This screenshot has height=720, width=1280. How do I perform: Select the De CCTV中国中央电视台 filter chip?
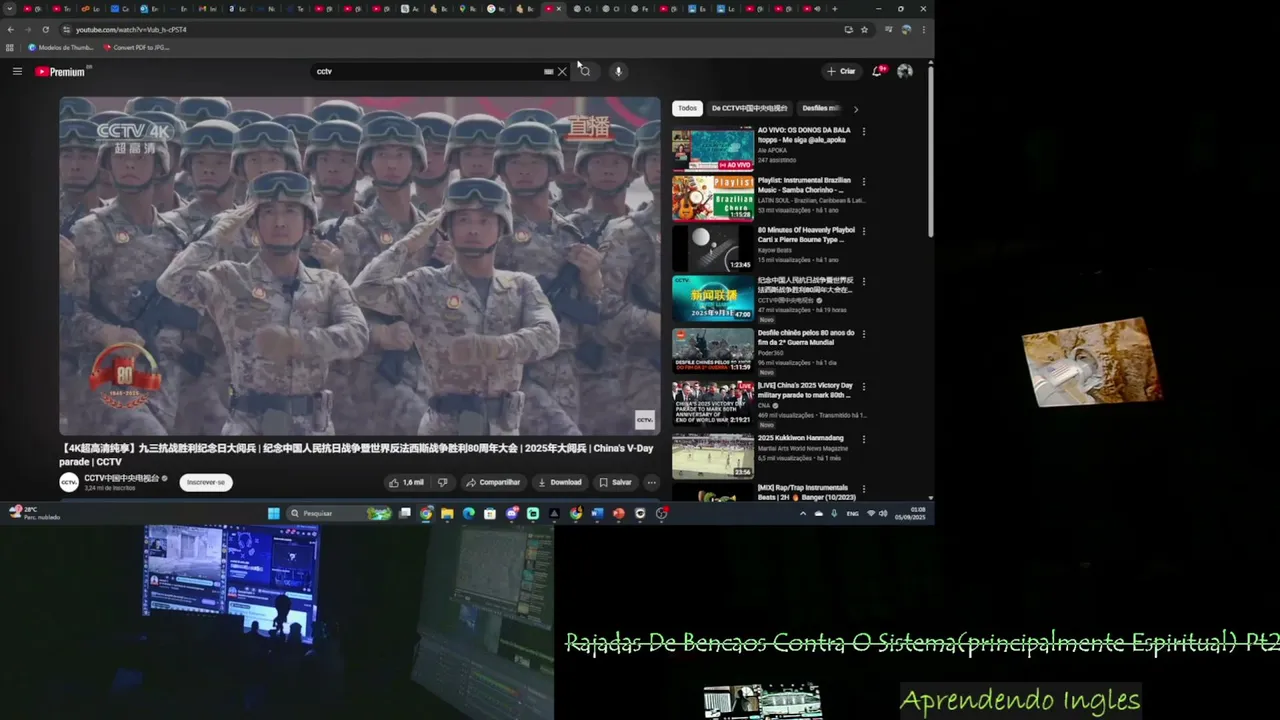[749, 108]
